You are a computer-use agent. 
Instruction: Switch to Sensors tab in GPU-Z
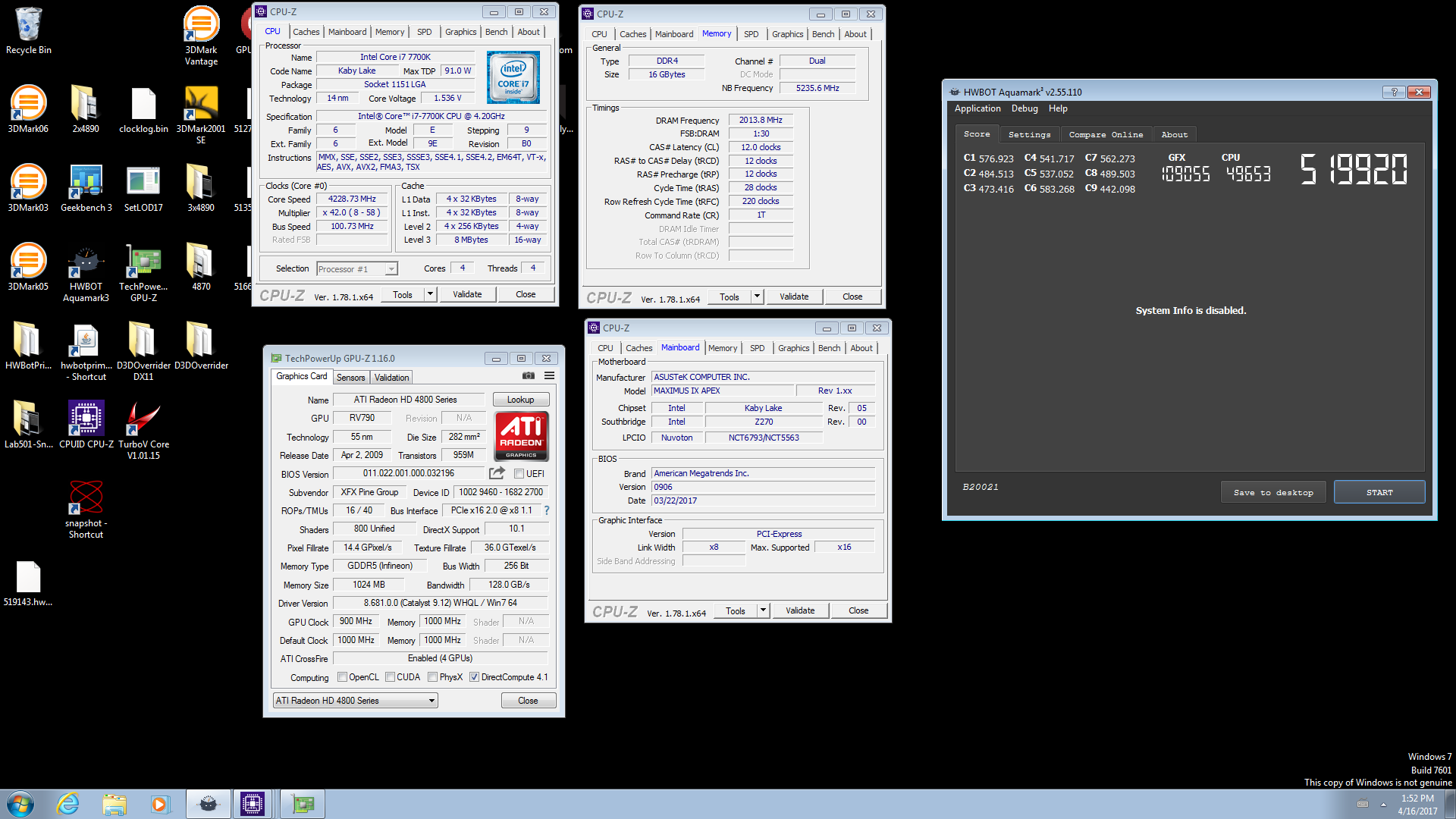point(351,377)
